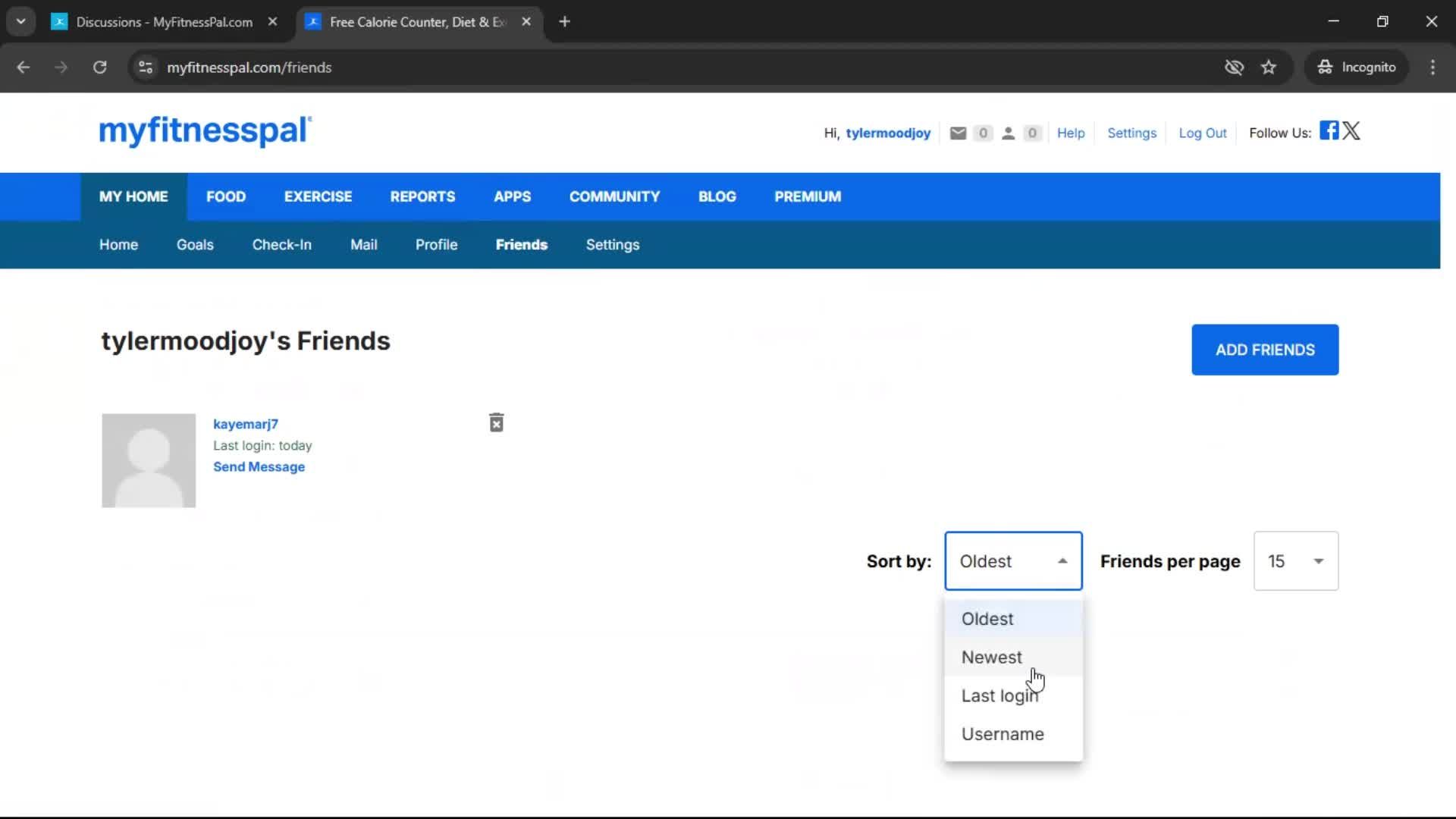Close the Free Calorie Counter tab
Screen dimensions: 1456x819
[x=526, y=22]
